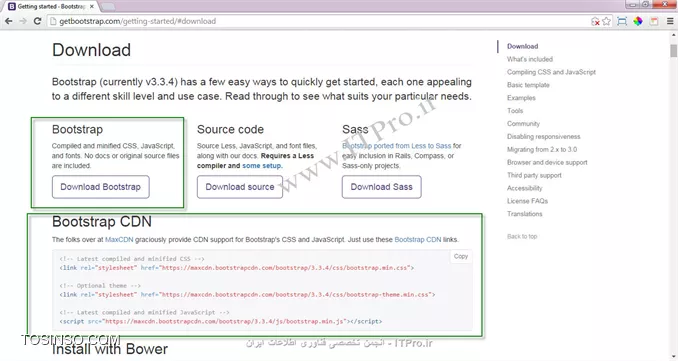This screenshot has height=361, width=678.
Task: Click the Download source button
Action: pos(240,187)
